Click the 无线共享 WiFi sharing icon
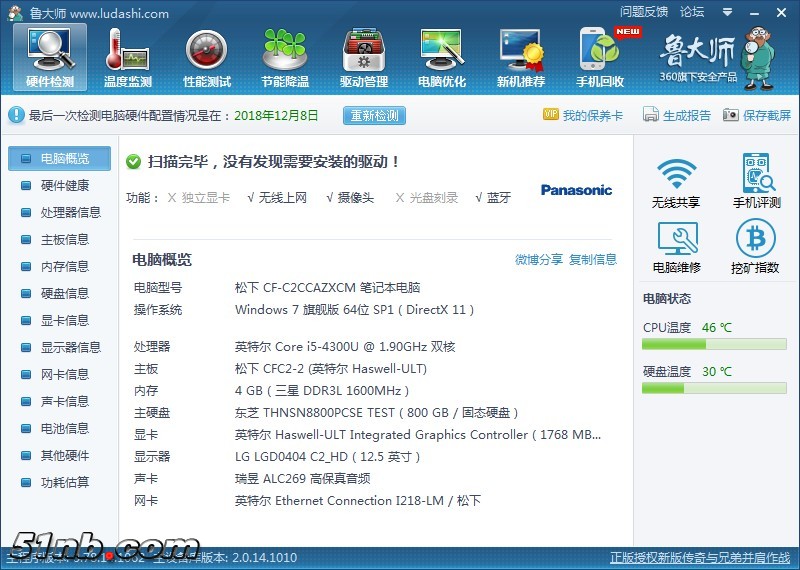 pos(676,182)
